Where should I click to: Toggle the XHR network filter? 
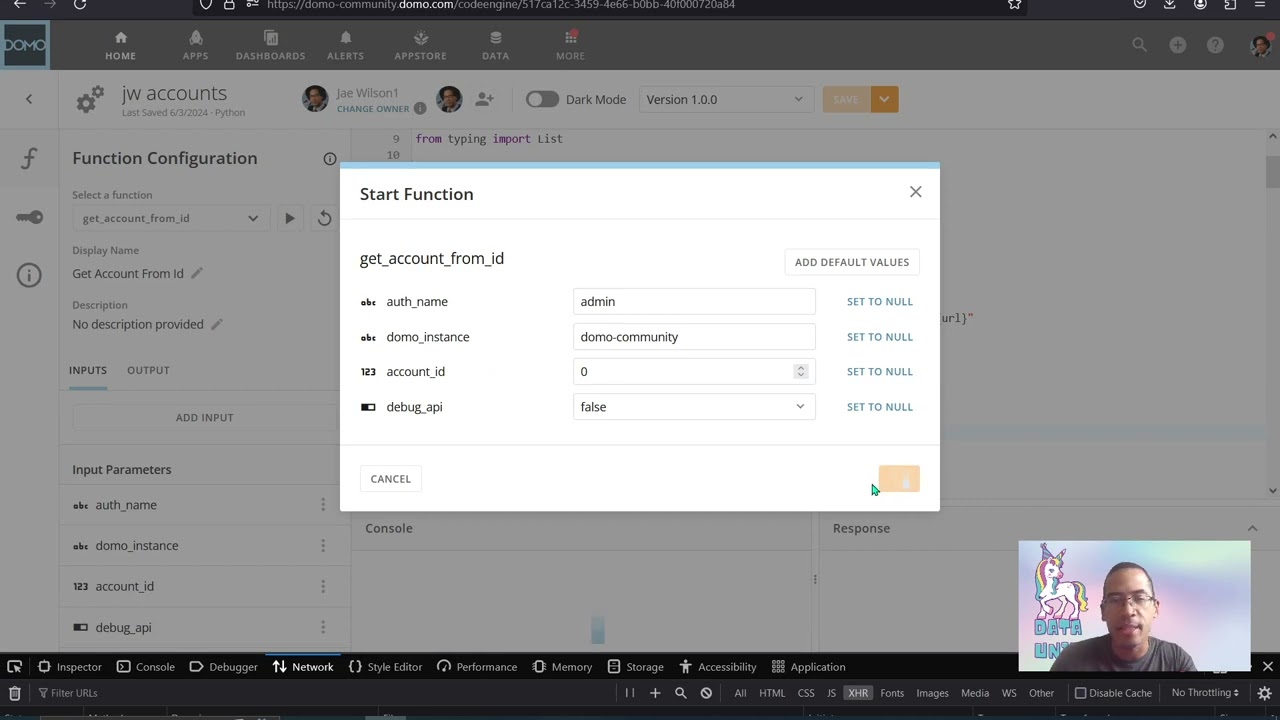point(858,692)
